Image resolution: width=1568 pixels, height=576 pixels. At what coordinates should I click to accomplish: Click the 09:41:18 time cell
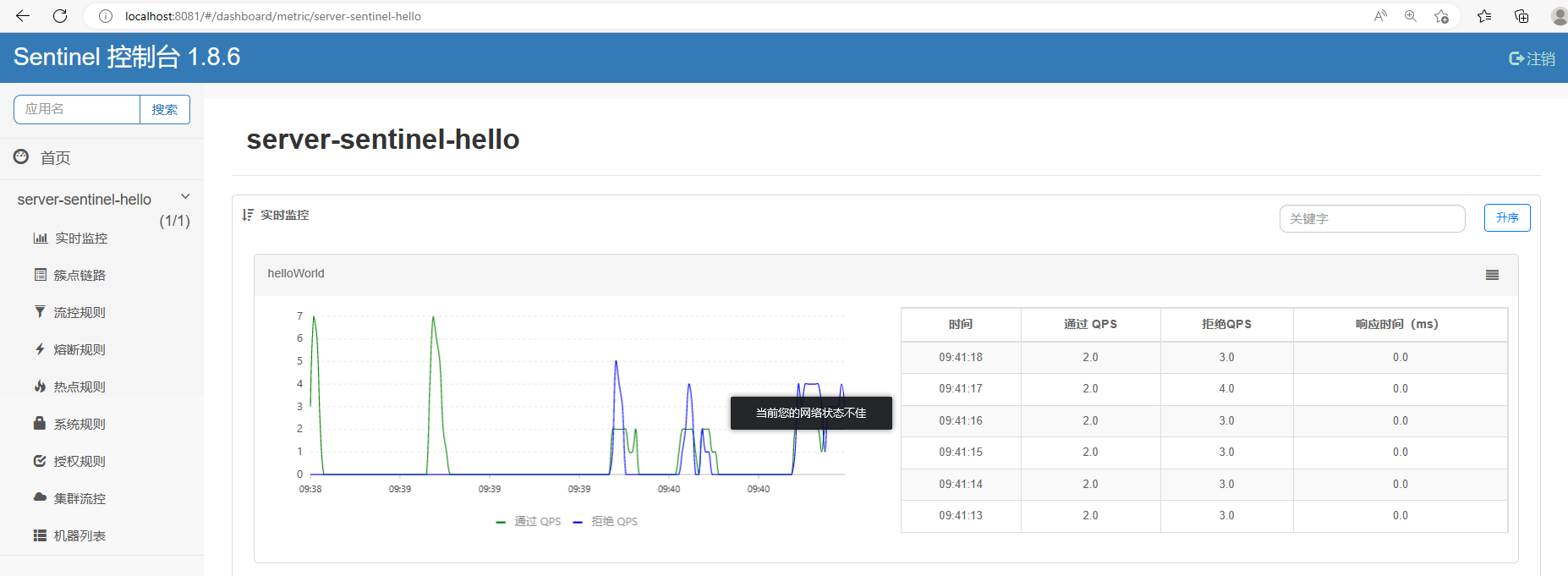tap(961, 357)
